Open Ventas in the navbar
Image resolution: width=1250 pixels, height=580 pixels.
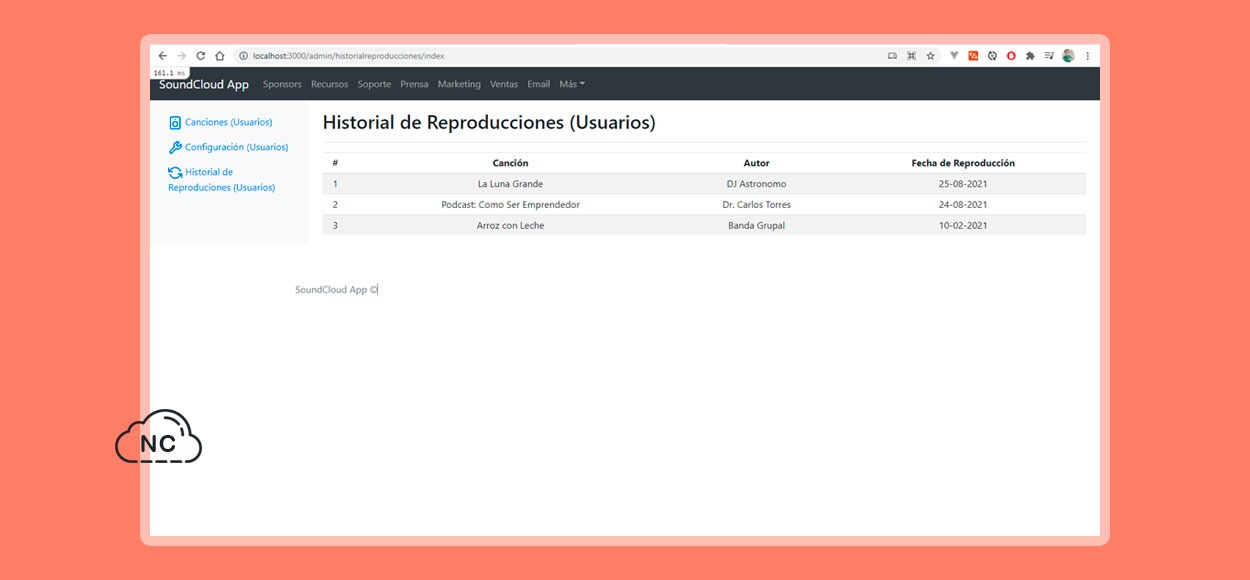point(504,84)
